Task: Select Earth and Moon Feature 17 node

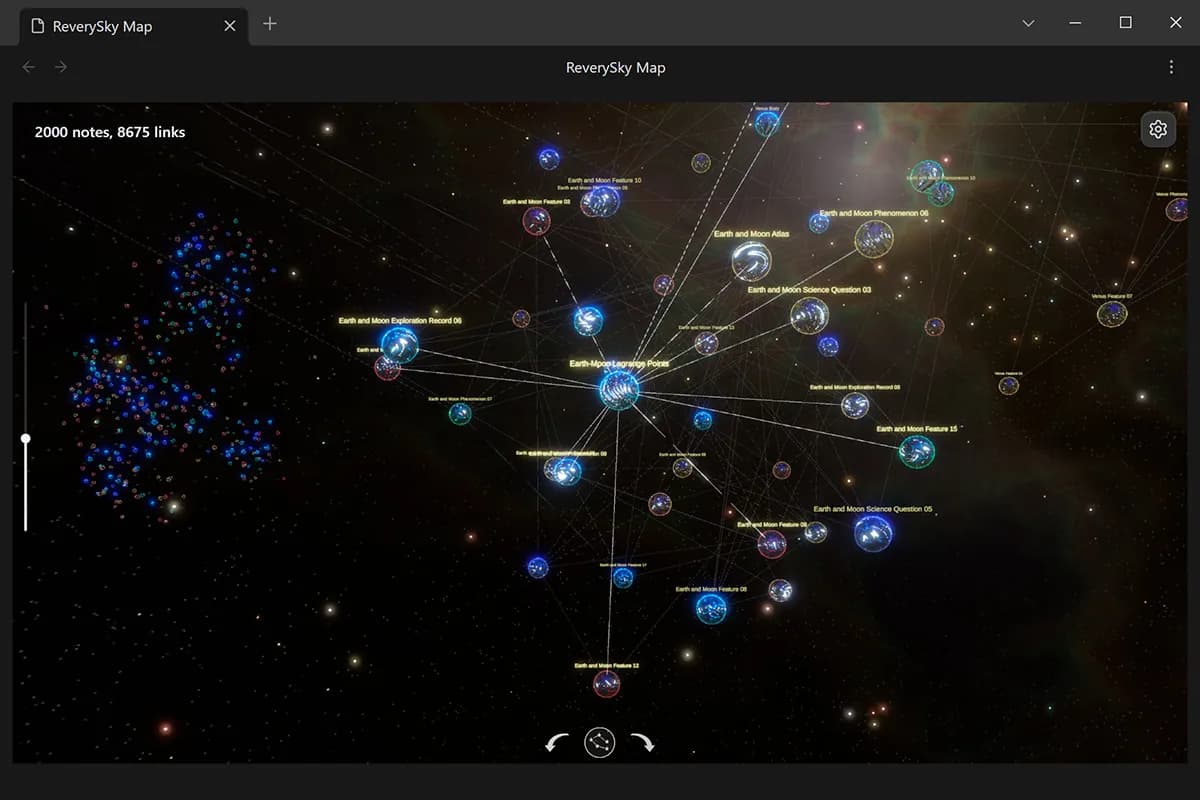Action: coord(623,577)
